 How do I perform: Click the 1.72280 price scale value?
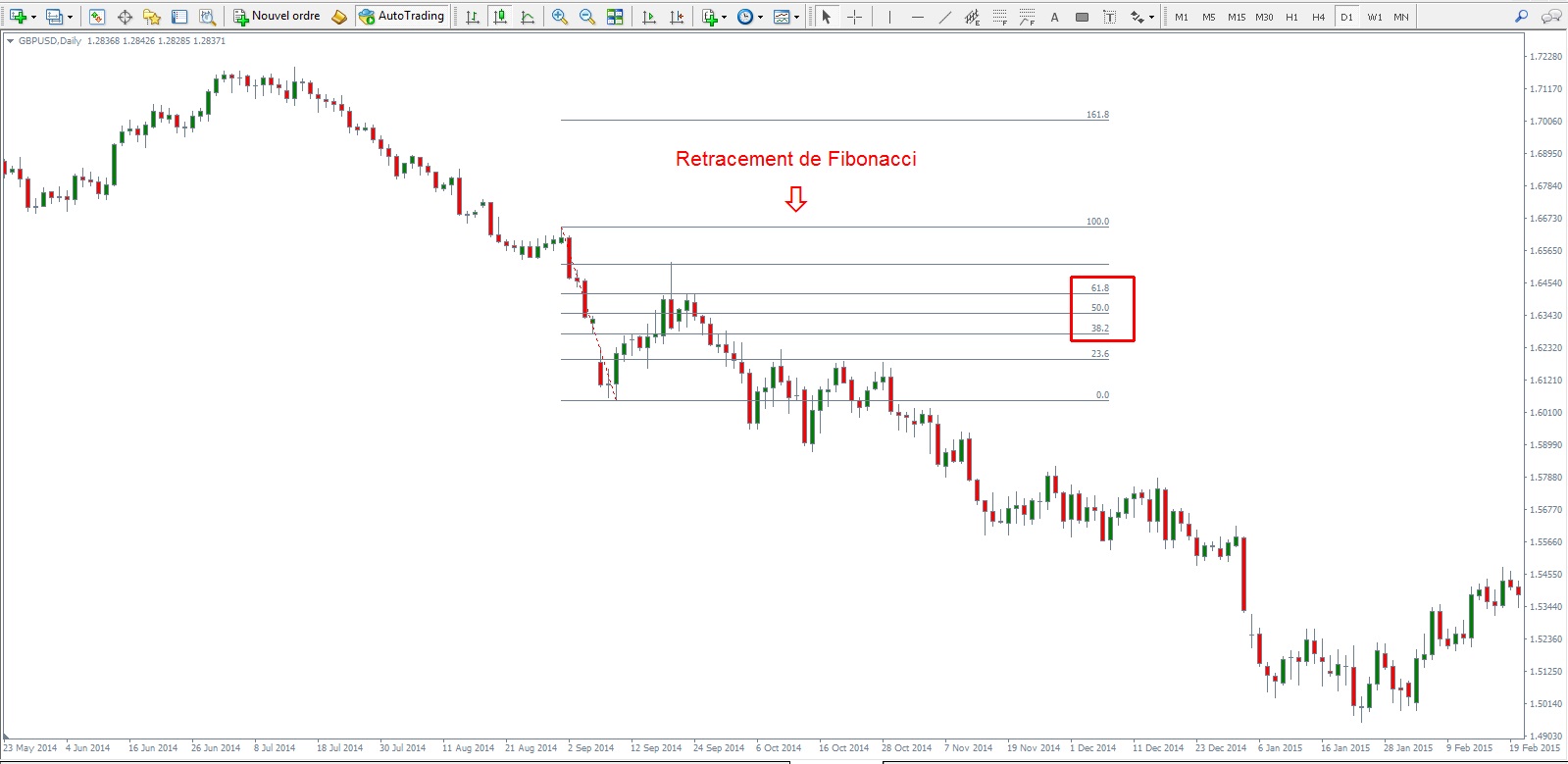(1546, 57)
